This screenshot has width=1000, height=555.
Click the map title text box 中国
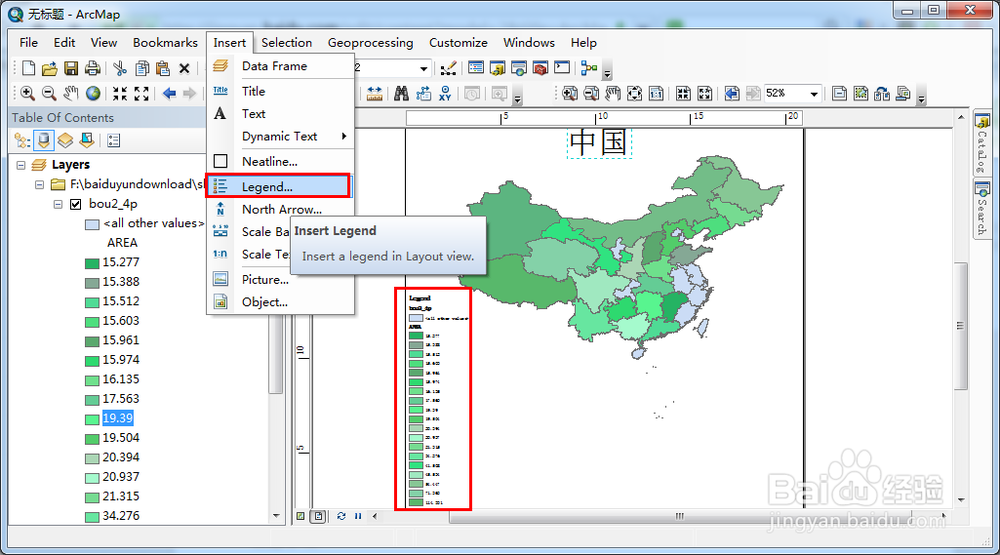(x=599, y=143)
